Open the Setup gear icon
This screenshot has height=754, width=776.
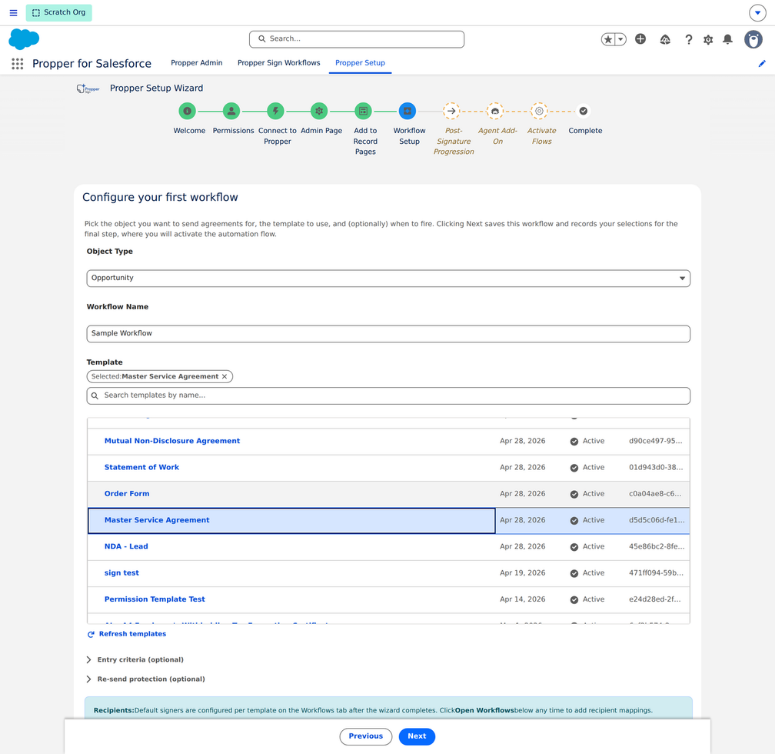pyautogui.click(x=708, y=40)
